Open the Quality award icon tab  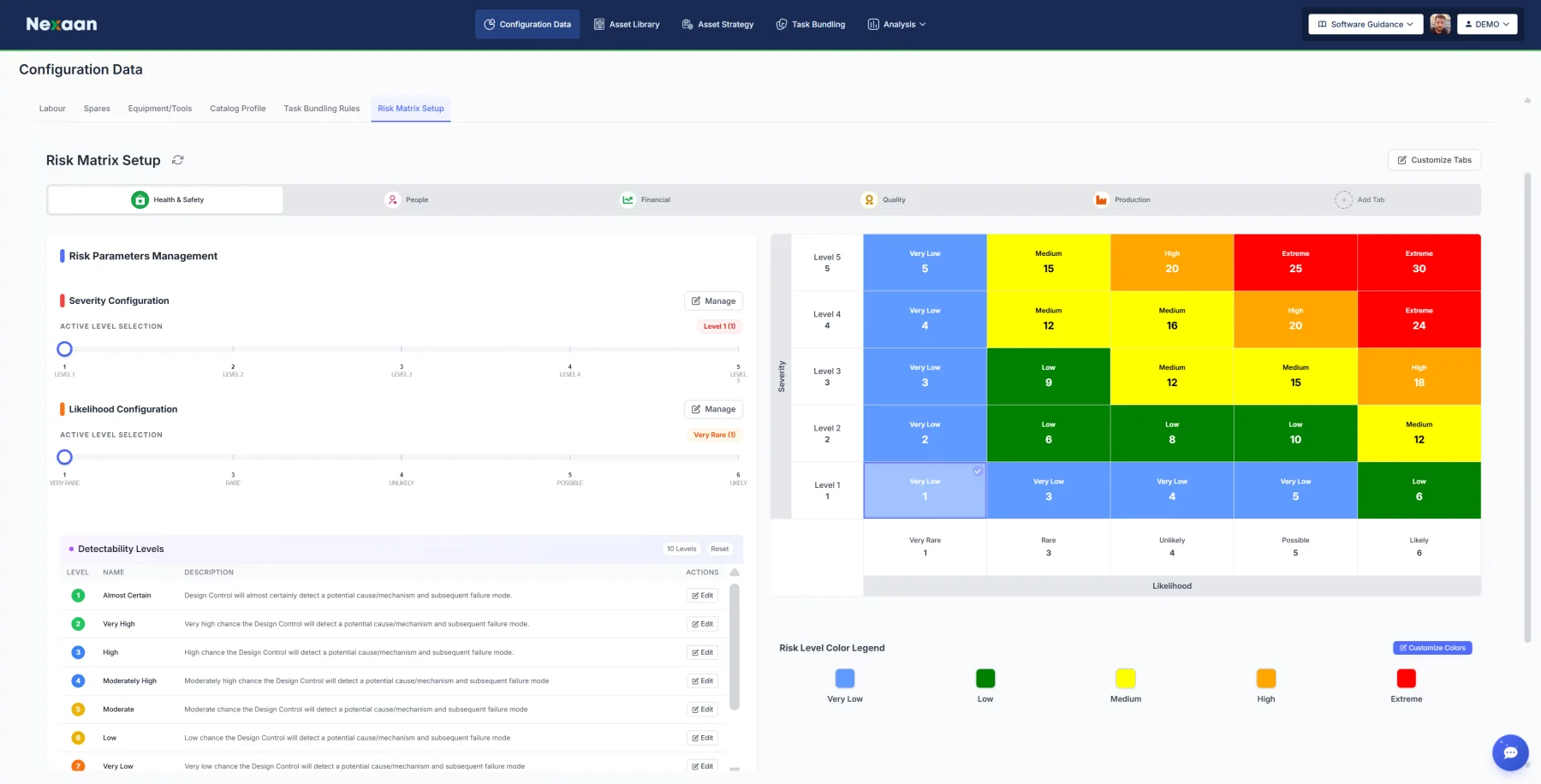[869, 199]
